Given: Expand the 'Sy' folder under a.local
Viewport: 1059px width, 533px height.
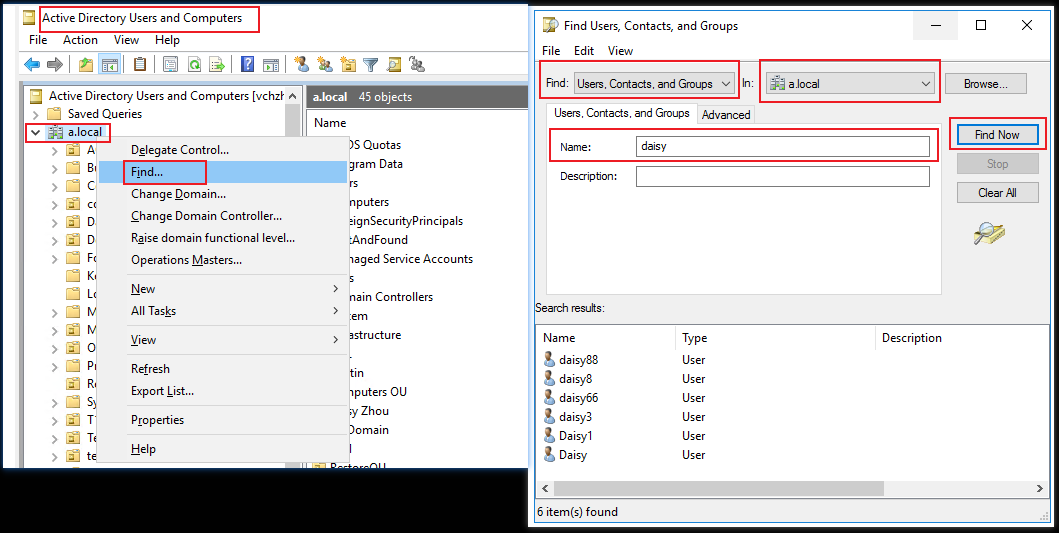Looking at the screenshot, I should tap(55, 402).
